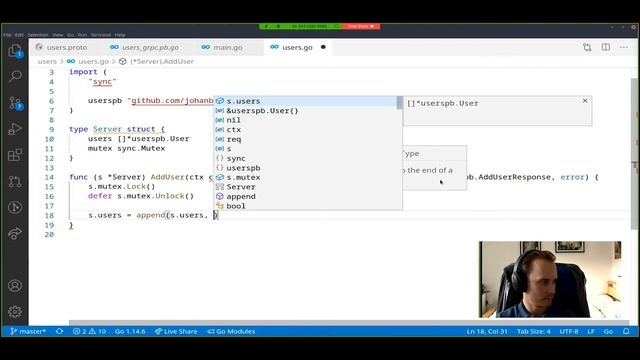Expand the users.go breadcrumb
Screen dimensions: 640x360
88,62
